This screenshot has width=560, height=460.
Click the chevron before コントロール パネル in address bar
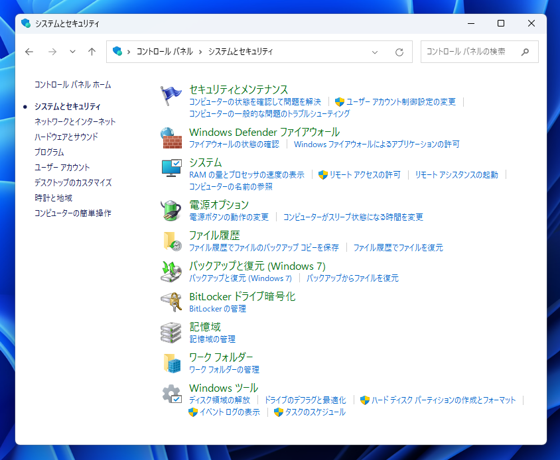tap(129, 52)
